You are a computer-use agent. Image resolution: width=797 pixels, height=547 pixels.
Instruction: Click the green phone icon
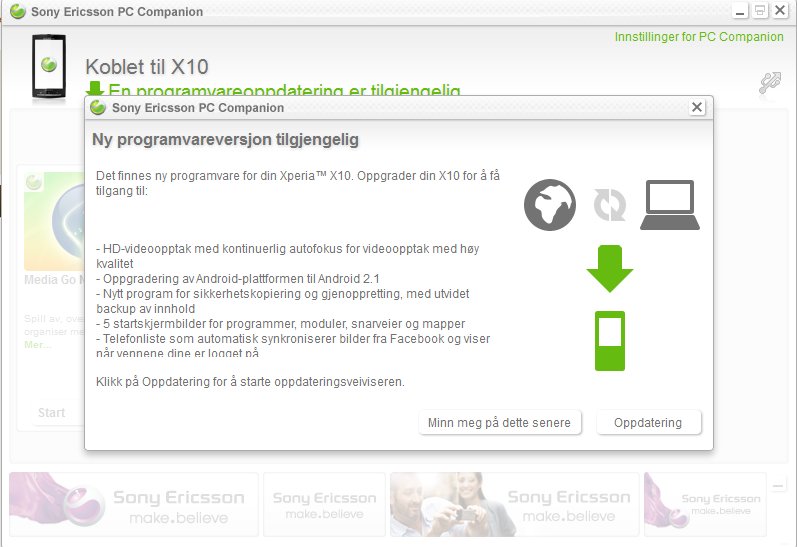point(610,341)
